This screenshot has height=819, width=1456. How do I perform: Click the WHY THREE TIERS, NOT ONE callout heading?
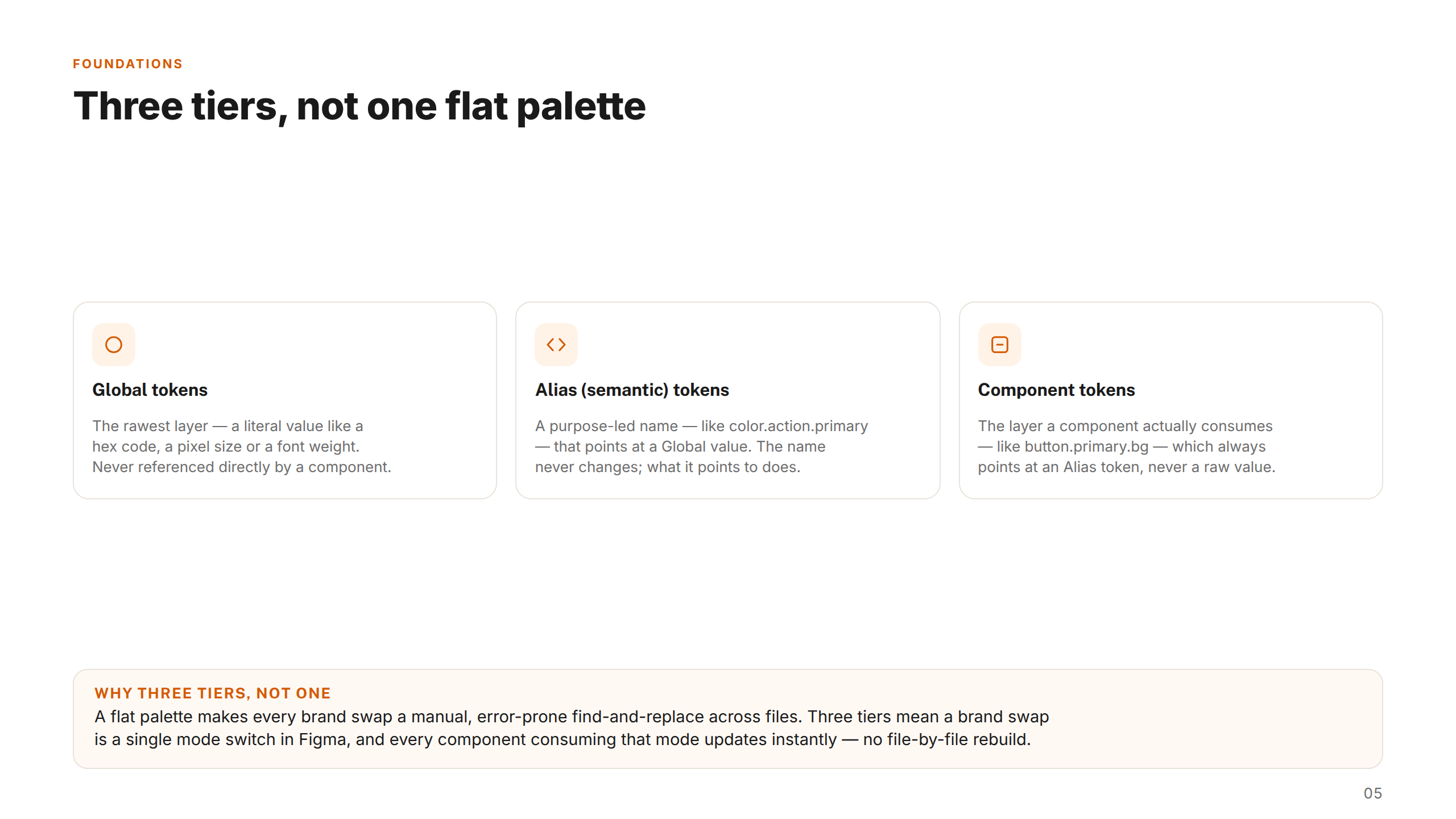coord(213,693)
